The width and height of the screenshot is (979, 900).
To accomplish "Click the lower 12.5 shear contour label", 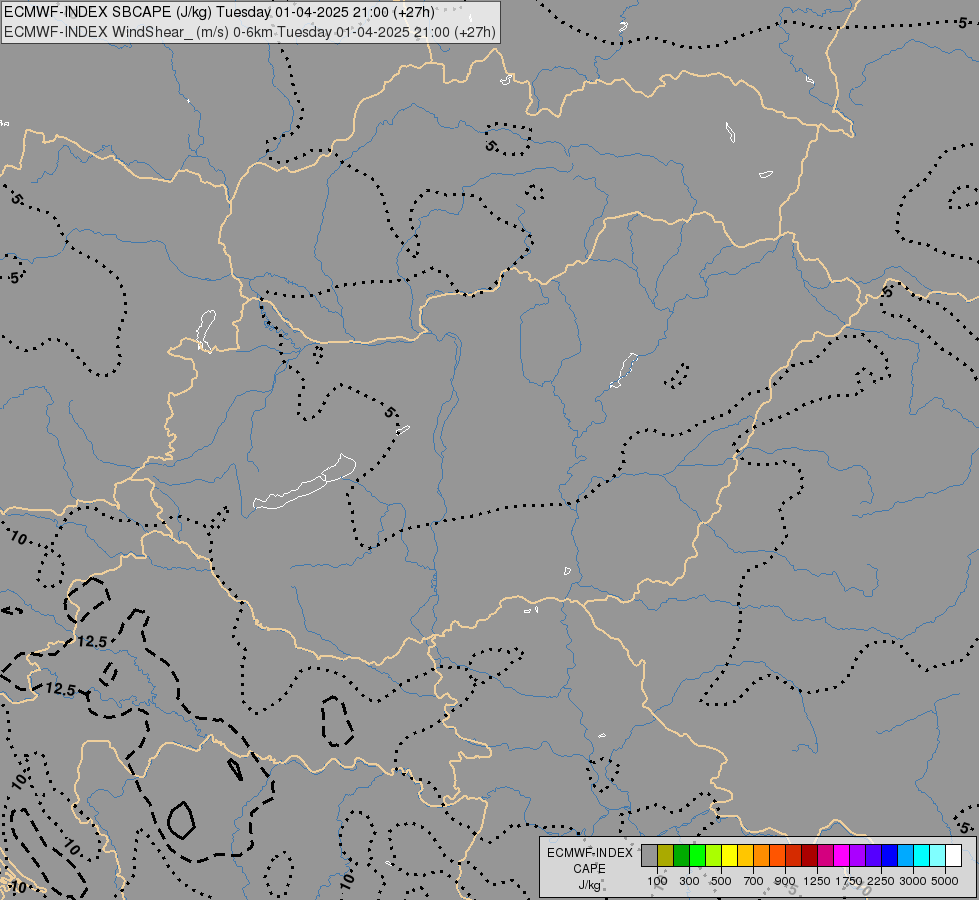I will (61, 690).
